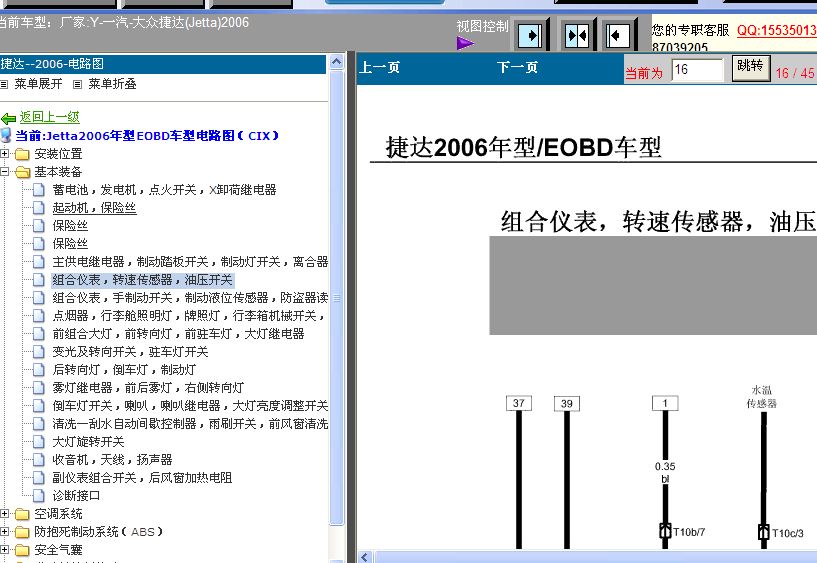817x563 pixels.
Task: Click the expand-right view control icon
Action: (x=530, y=35)
